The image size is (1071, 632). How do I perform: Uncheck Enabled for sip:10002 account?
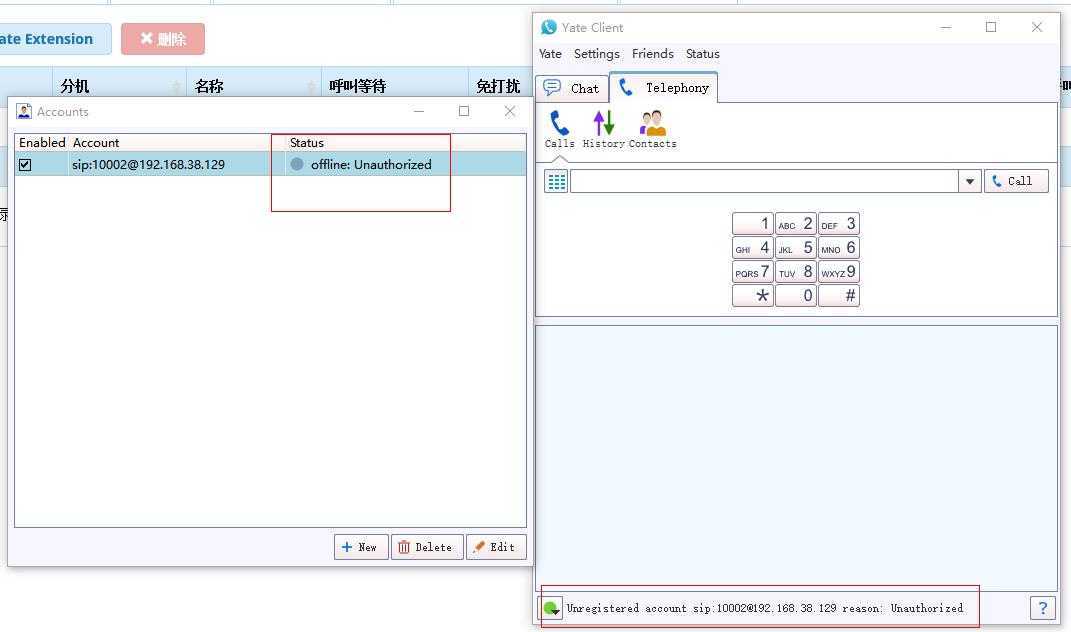tap(25, 165)
